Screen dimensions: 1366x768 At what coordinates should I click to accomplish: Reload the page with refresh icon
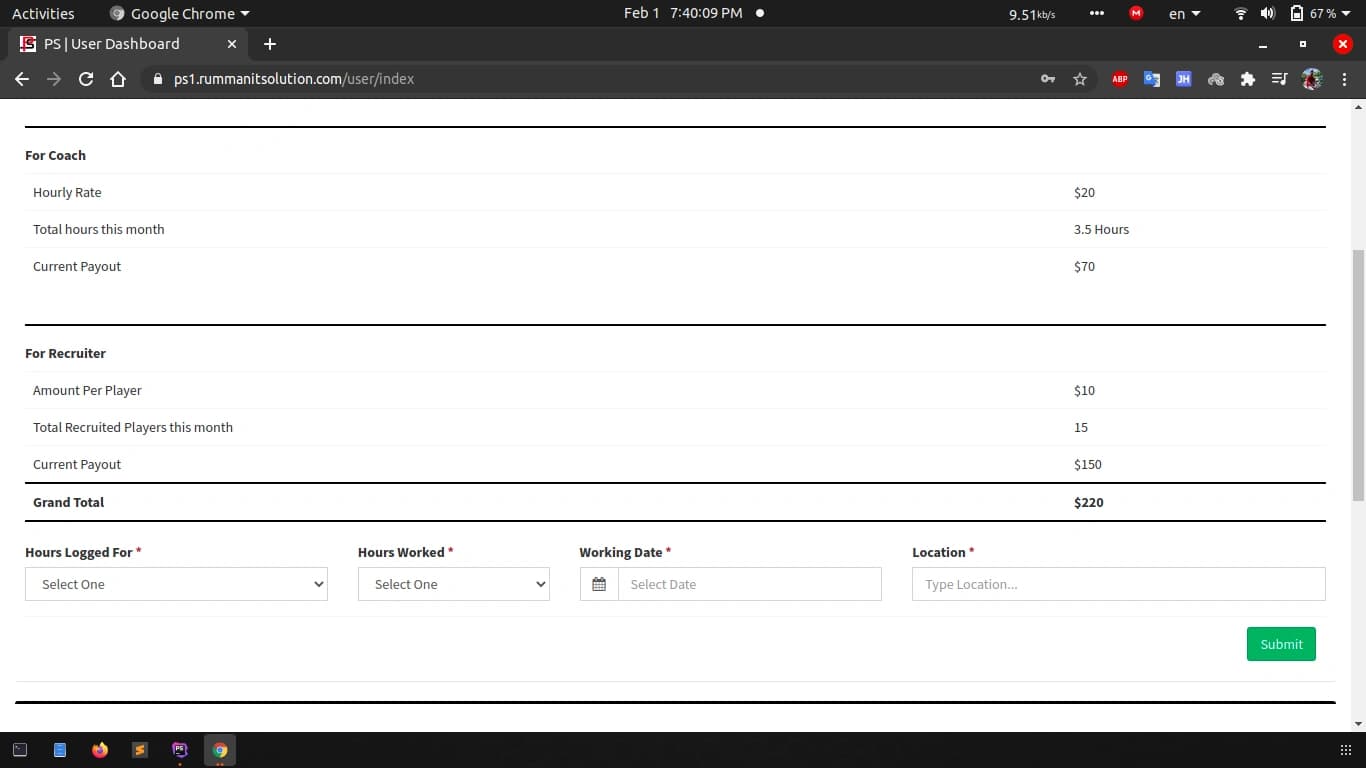[86, 79]
